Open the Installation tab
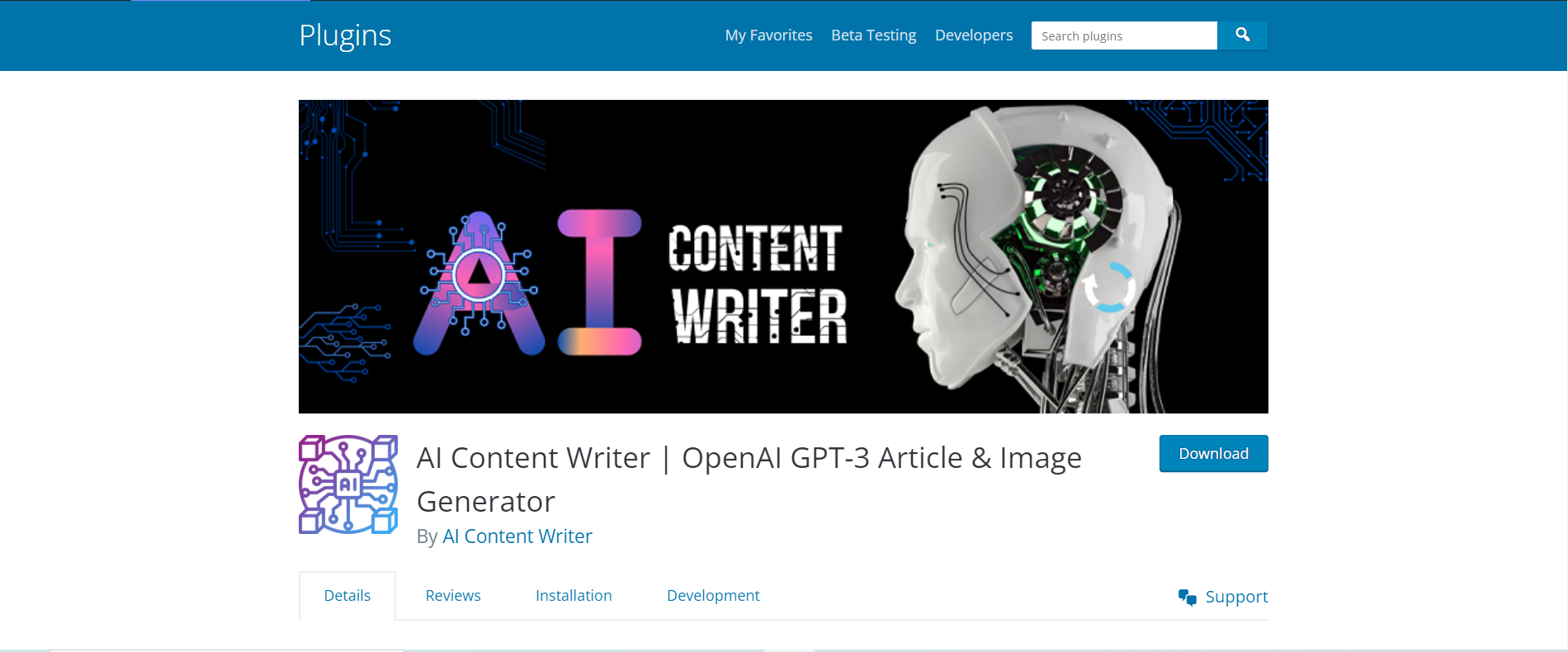The image size is (1568, 652). point(574,596)
